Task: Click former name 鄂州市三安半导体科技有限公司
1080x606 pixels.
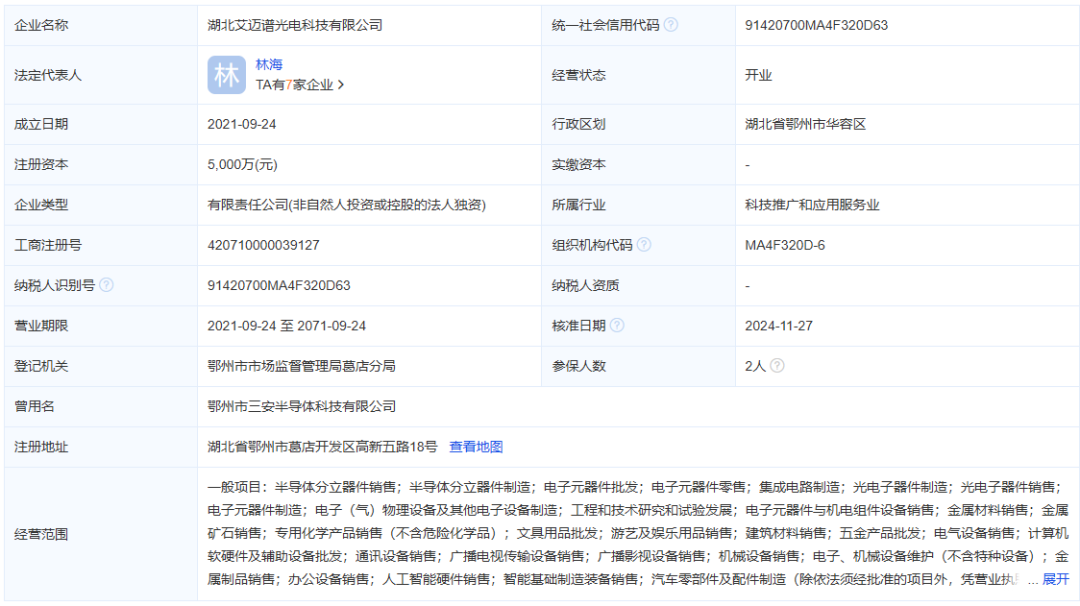Action: (x=302, y=407)
